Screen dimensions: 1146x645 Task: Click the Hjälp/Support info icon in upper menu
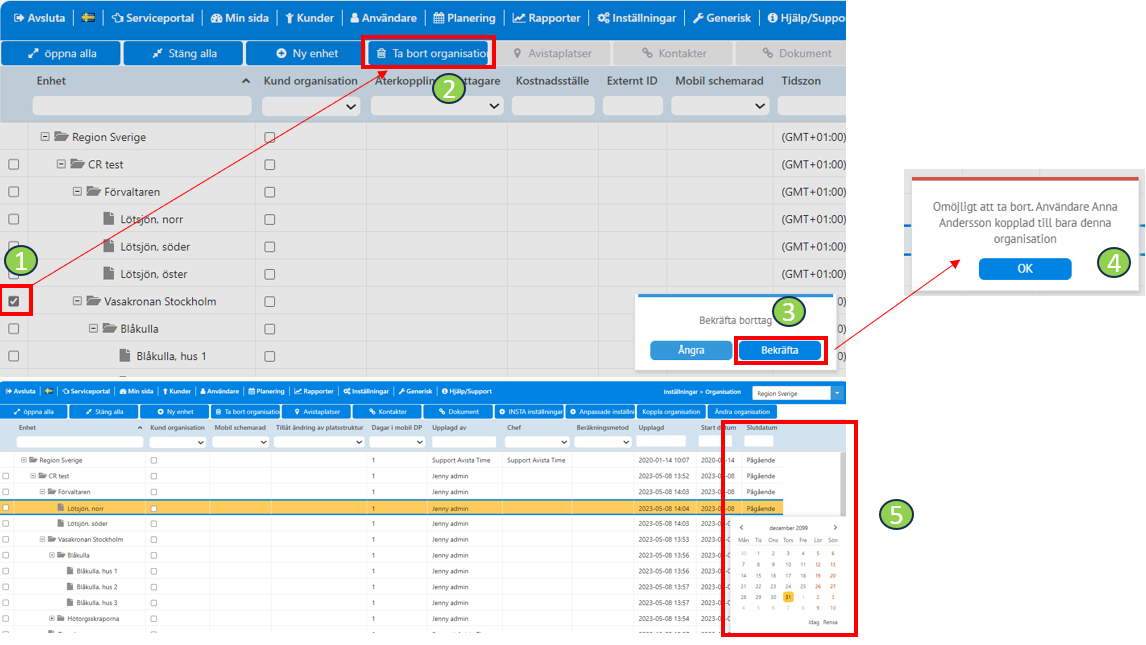coord(773,18)
